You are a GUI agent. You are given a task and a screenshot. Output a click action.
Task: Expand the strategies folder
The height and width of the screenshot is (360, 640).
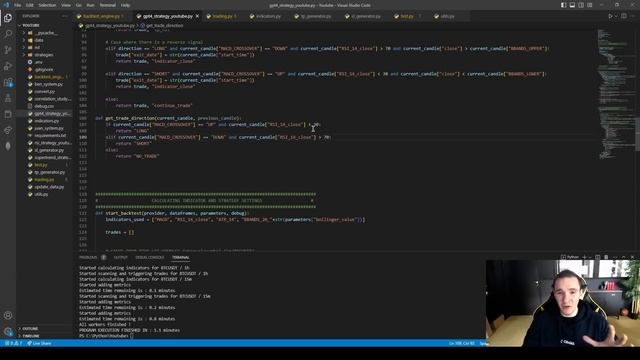(44, 55)
